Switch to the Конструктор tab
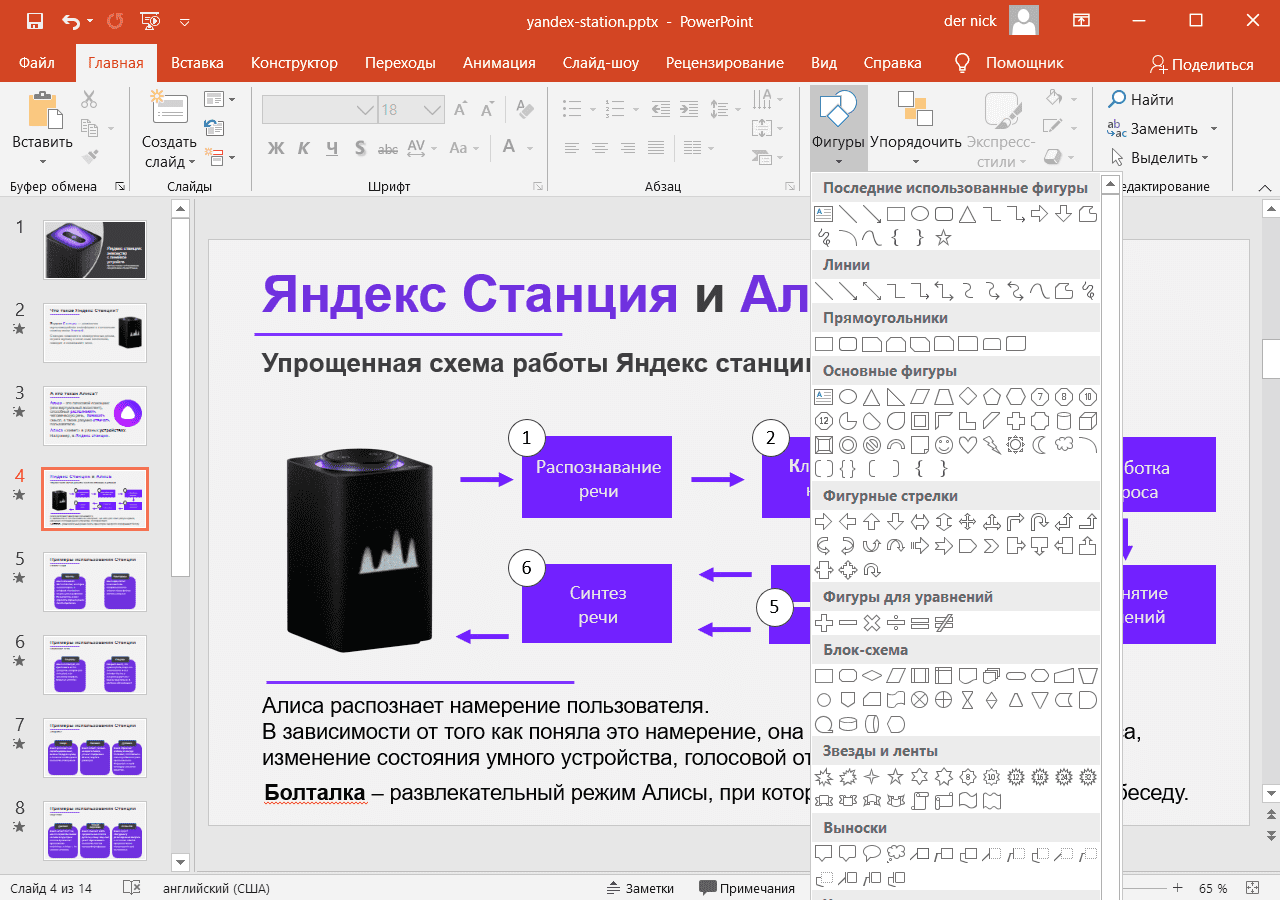Screen dimensions: 1280x900 294,63
